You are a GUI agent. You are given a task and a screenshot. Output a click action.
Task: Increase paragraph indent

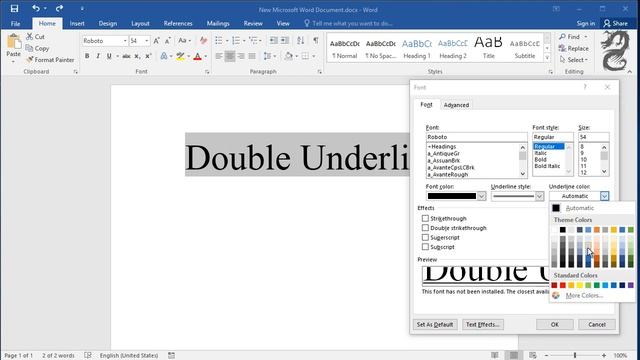[285, 40]
